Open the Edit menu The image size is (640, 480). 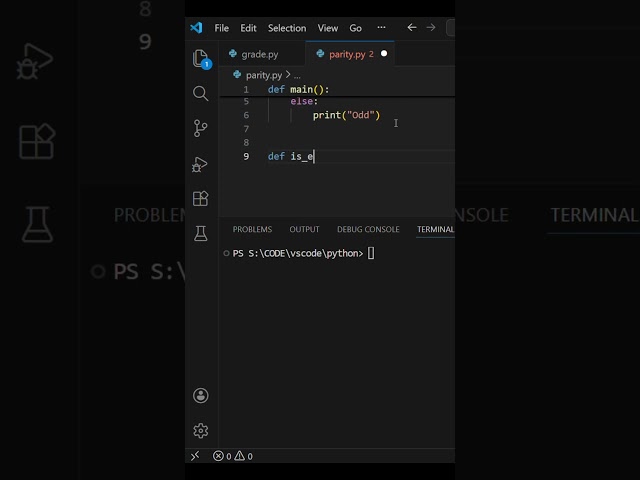(248, 28)
